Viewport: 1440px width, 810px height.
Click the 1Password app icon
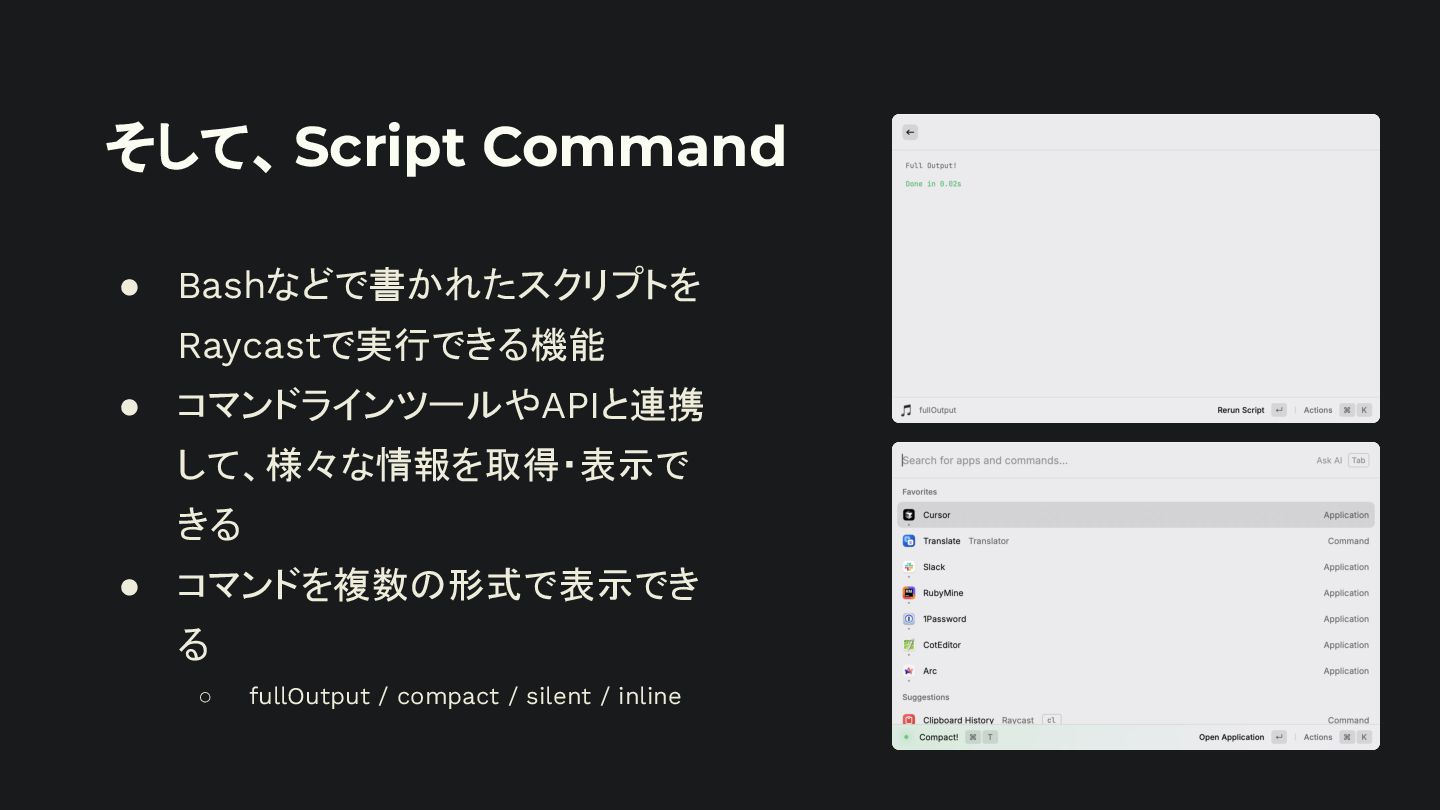(x=909, y=619)
